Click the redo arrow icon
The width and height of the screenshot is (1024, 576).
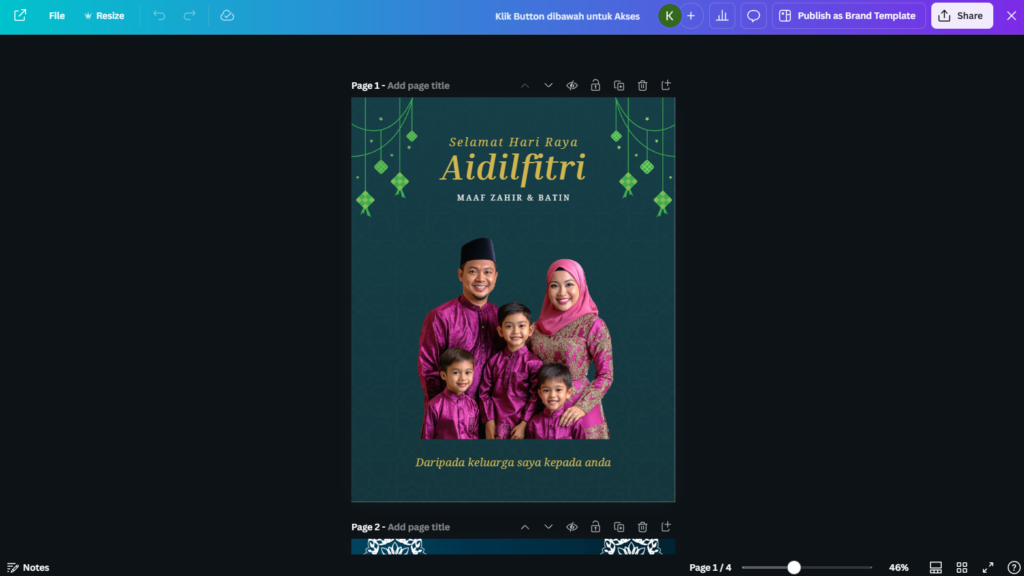point(189,16)
